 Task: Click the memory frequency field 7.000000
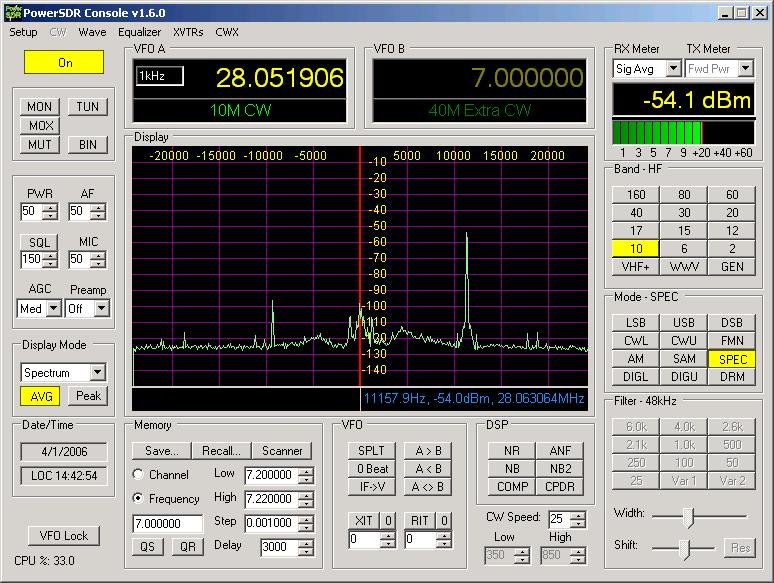click(168, 523)
